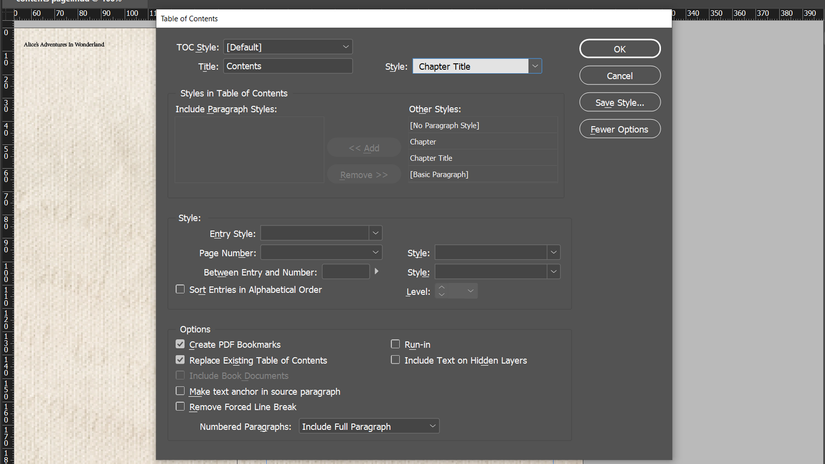Image resolution: width=825 pixels, height=464 pixels.
Task: Open the Page Number dropdown
Action: click(x=321, y=253)
